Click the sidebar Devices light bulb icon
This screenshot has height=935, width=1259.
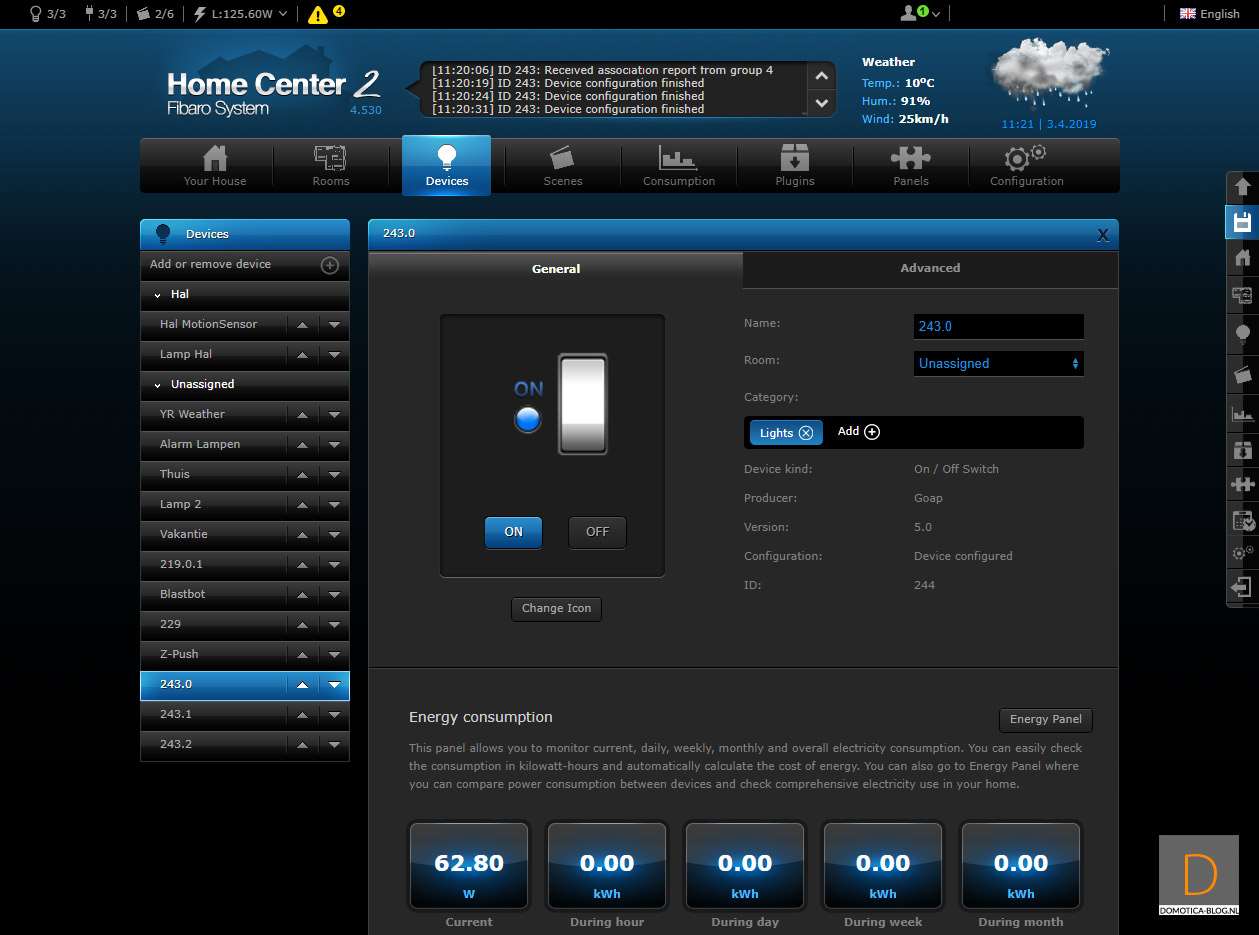coord(1242,334)
